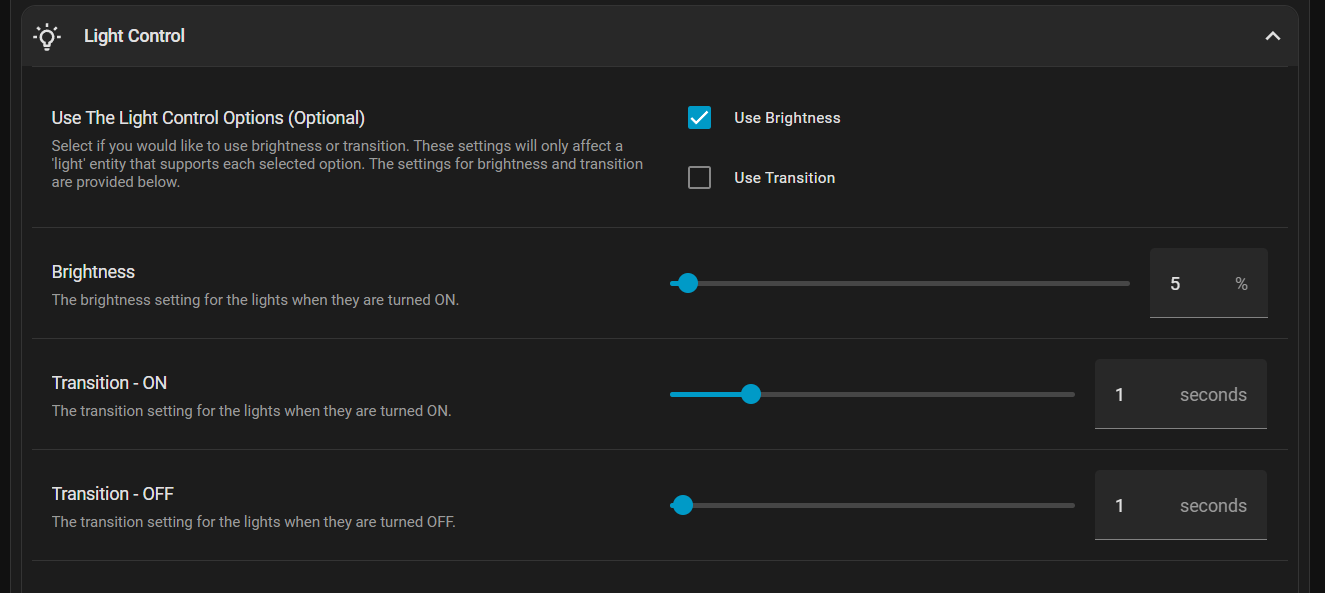Click the Light Control header title
Image resolution: width=1325 pixels, height=593 pixels.
pyautogui.click(x=134, y=36)
